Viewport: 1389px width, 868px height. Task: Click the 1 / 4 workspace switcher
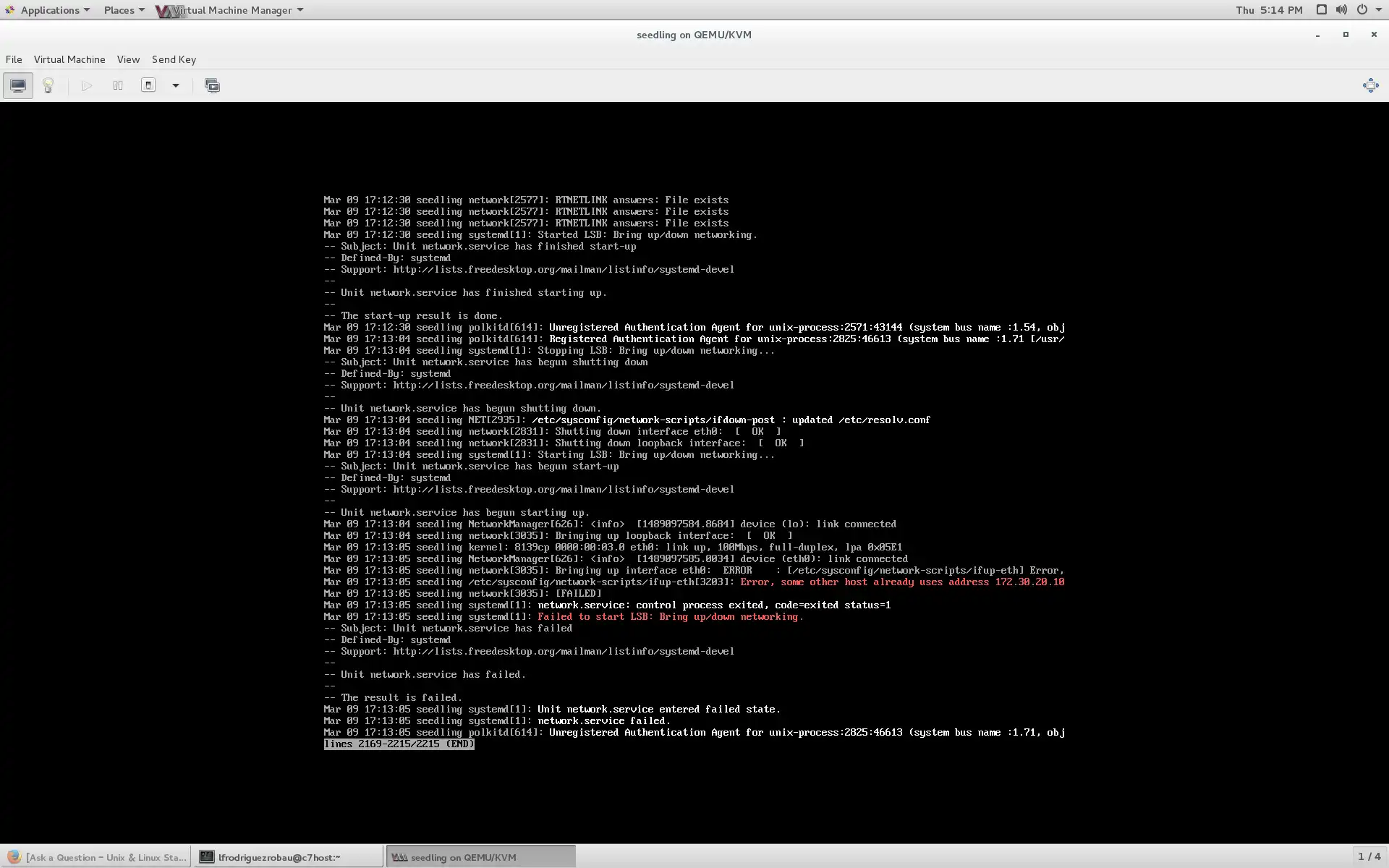point(1369,856)
